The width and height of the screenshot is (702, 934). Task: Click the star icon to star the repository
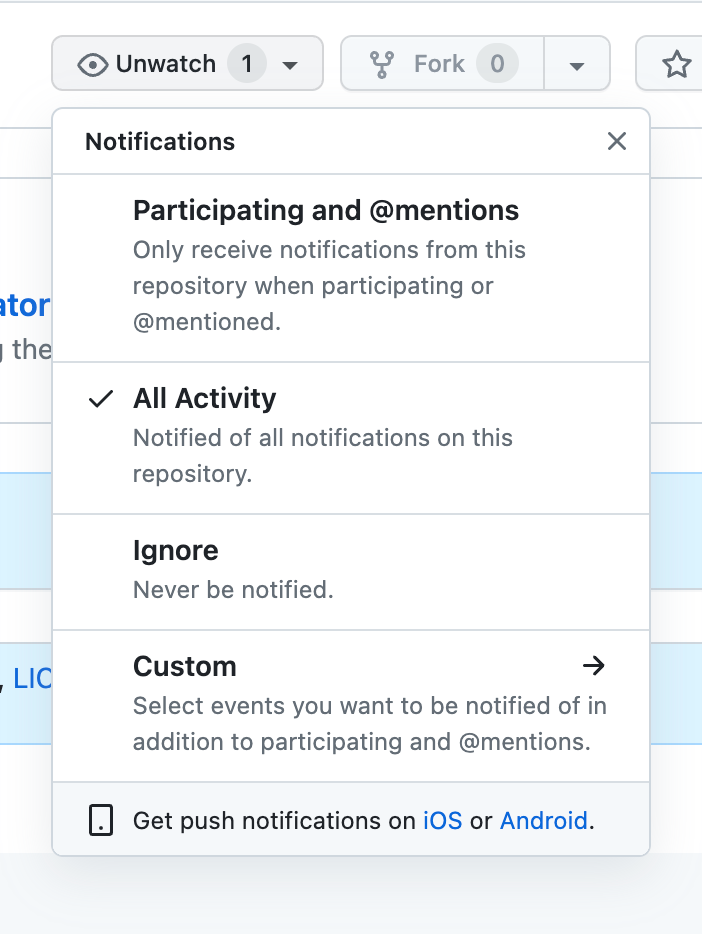tap(678, 63)
